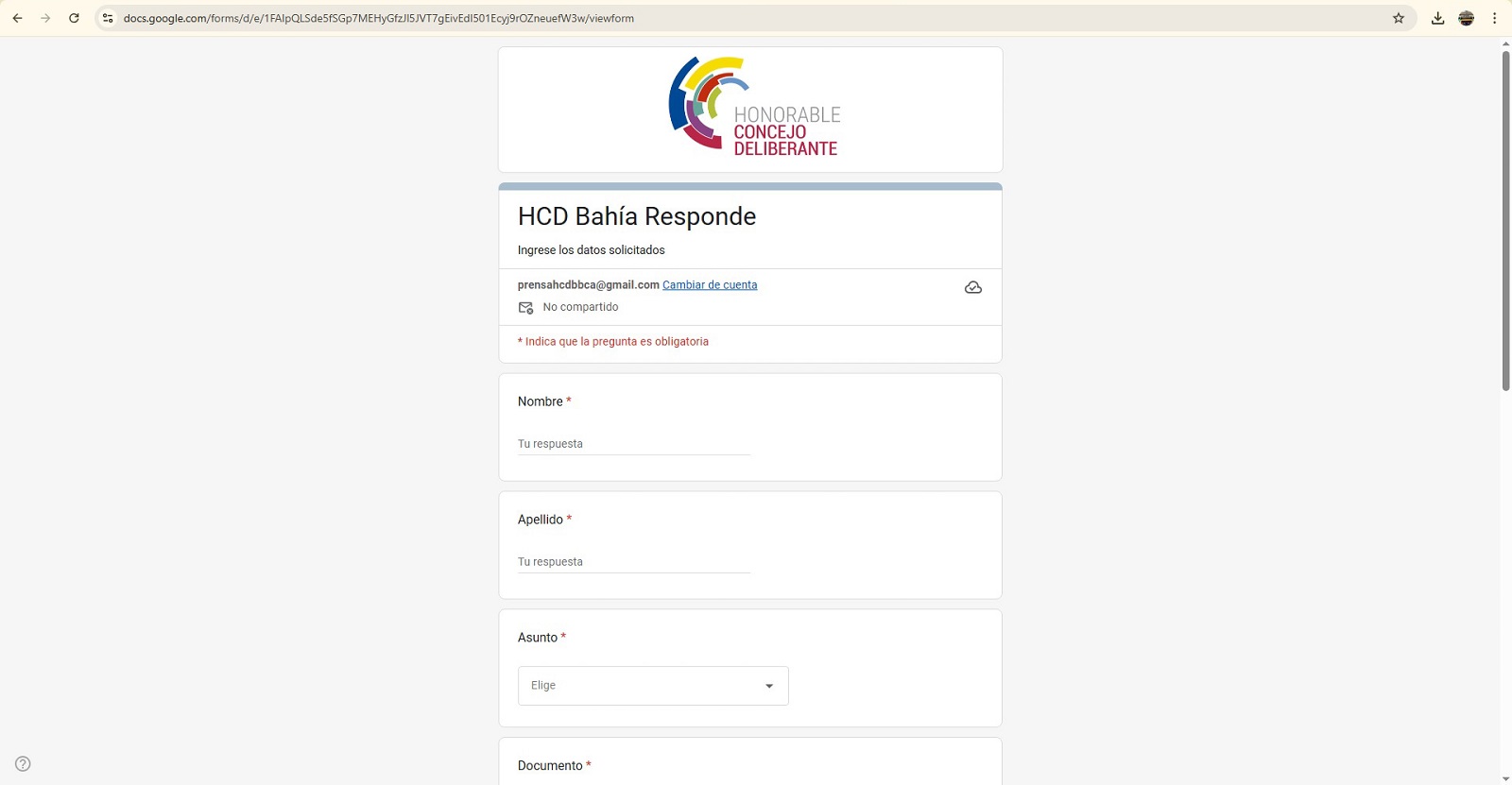1512x785 pixels.
Task: Click the scrollbar up arrow
Action: pyautogui.click(x=1505, y=43)
